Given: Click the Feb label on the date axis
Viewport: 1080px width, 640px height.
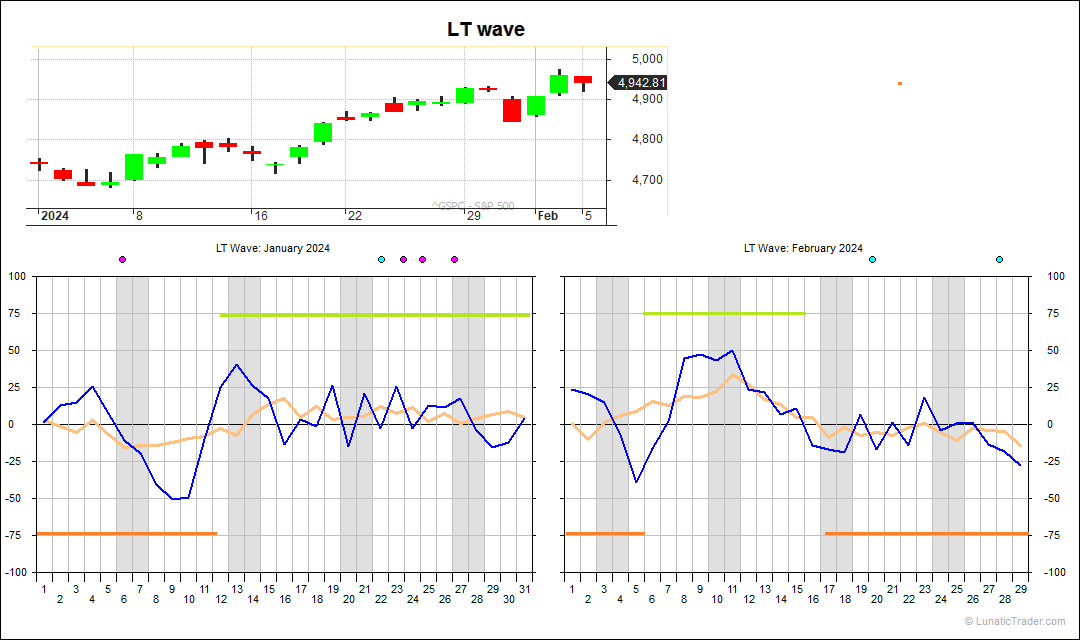Looking at the screenshot, I should 547,214.
